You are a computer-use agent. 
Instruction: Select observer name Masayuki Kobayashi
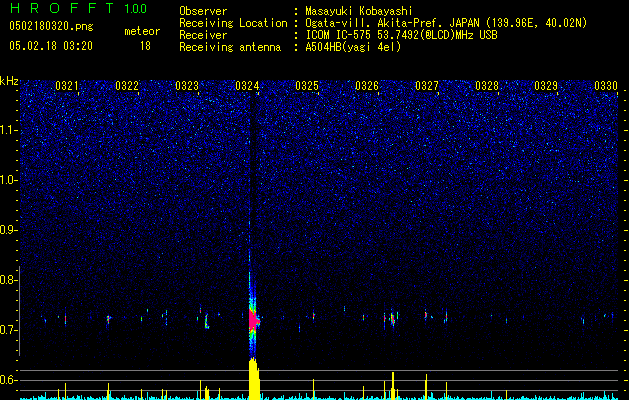point(359,11)
